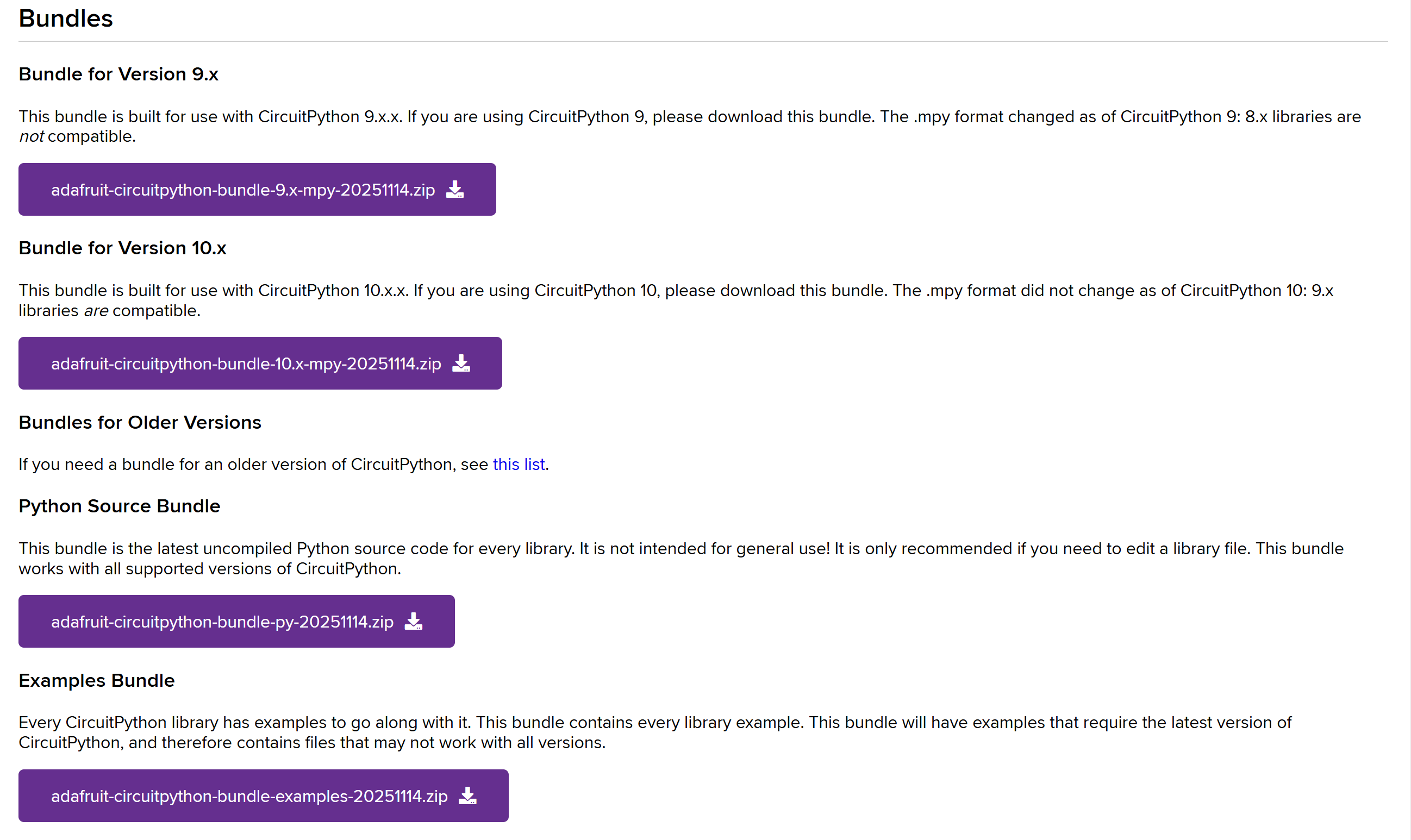Download adafruit-circuitpython-bundle-examples-20251114.zip file name
Screen dimensions: 1411x840
pyautogui.click(x=249, y=796)
